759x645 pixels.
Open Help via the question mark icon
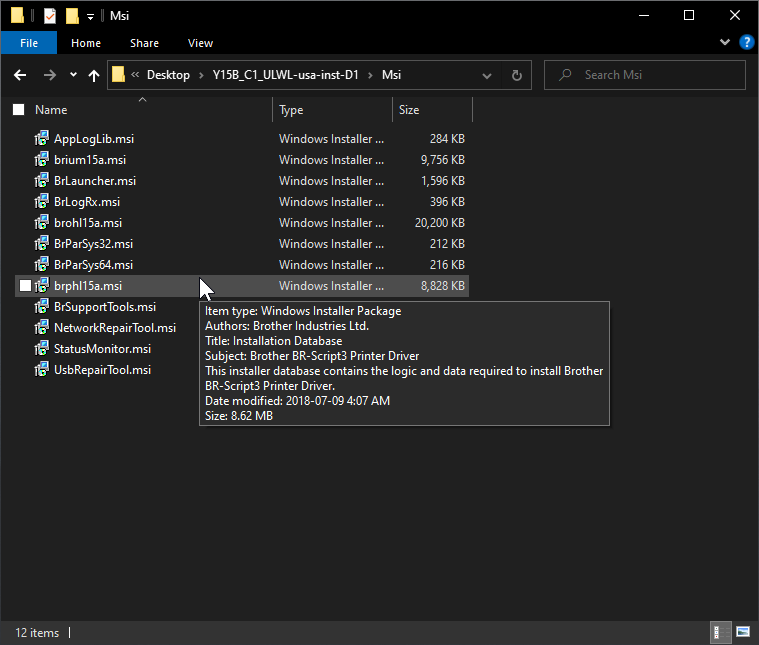pos(746,43)
